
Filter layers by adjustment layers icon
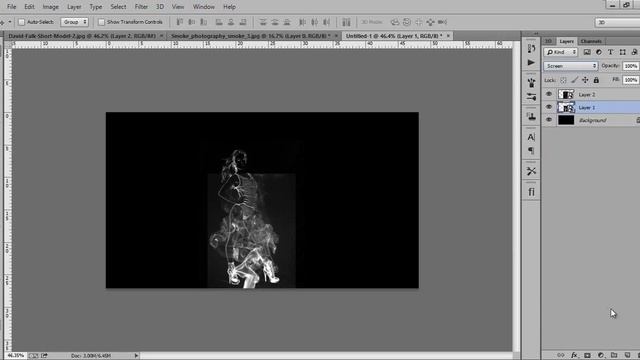[599, 52]
